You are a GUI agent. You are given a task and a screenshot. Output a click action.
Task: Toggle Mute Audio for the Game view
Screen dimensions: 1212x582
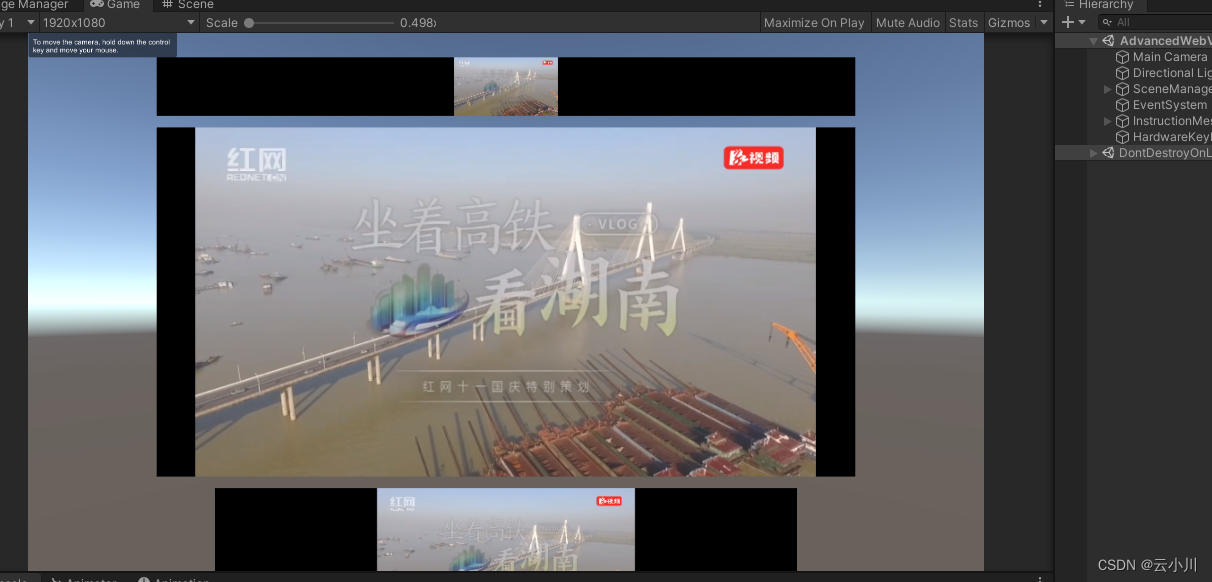tap(908, 22)
